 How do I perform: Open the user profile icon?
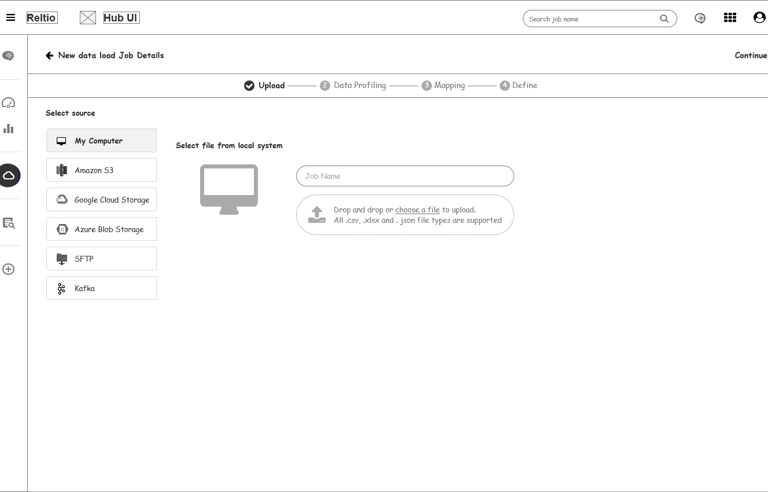[x=759, y=18]
